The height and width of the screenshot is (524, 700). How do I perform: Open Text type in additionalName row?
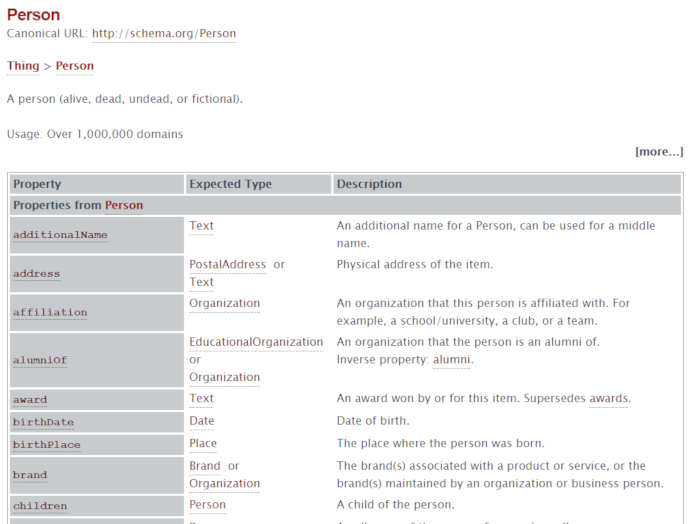tap(201, 226)
